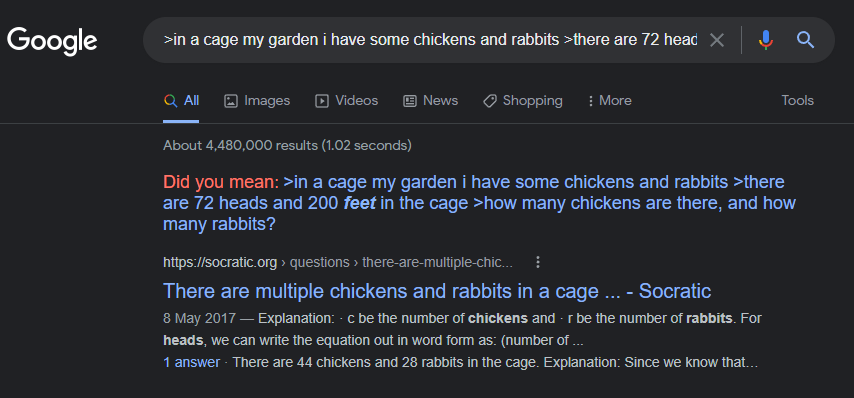This screenshot has width=854, height=398.
Task: Click the Shopping tab tag icon
Action: [490, 101]
